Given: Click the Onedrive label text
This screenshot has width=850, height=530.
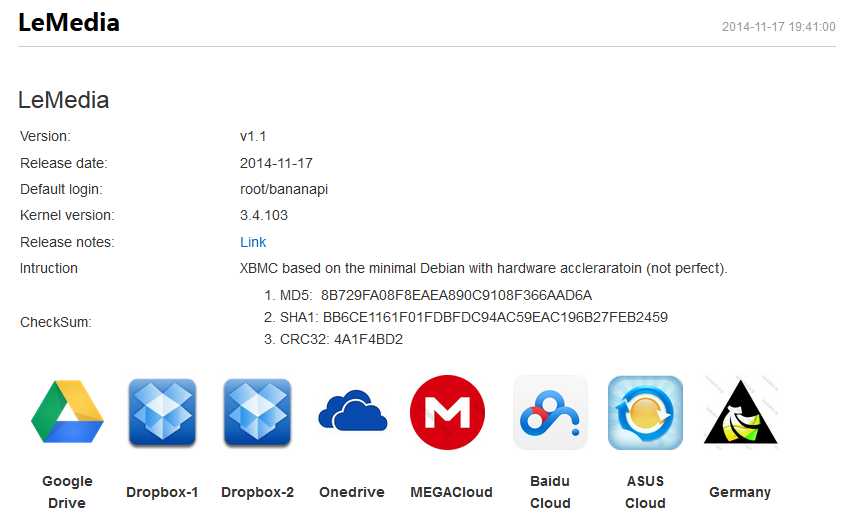Looking at the screenshot, I should point(352,492).
